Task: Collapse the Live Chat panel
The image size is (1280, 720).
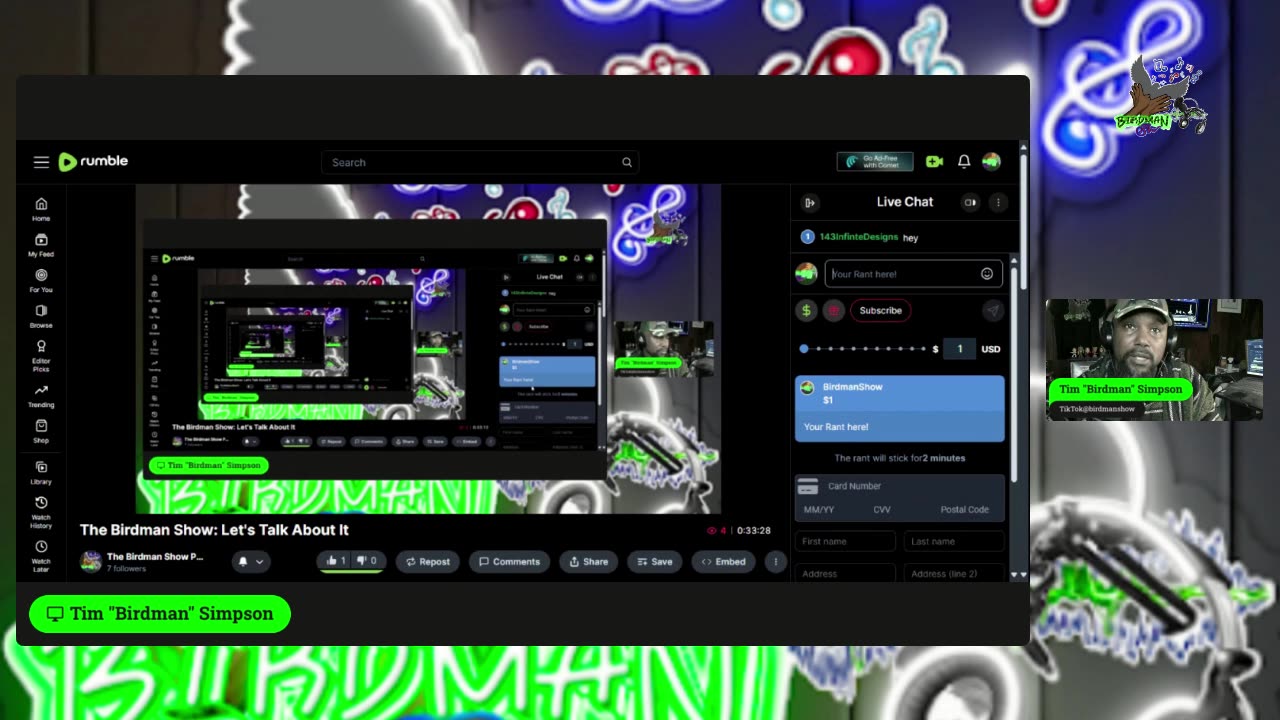Action: [x=811, y=202]
